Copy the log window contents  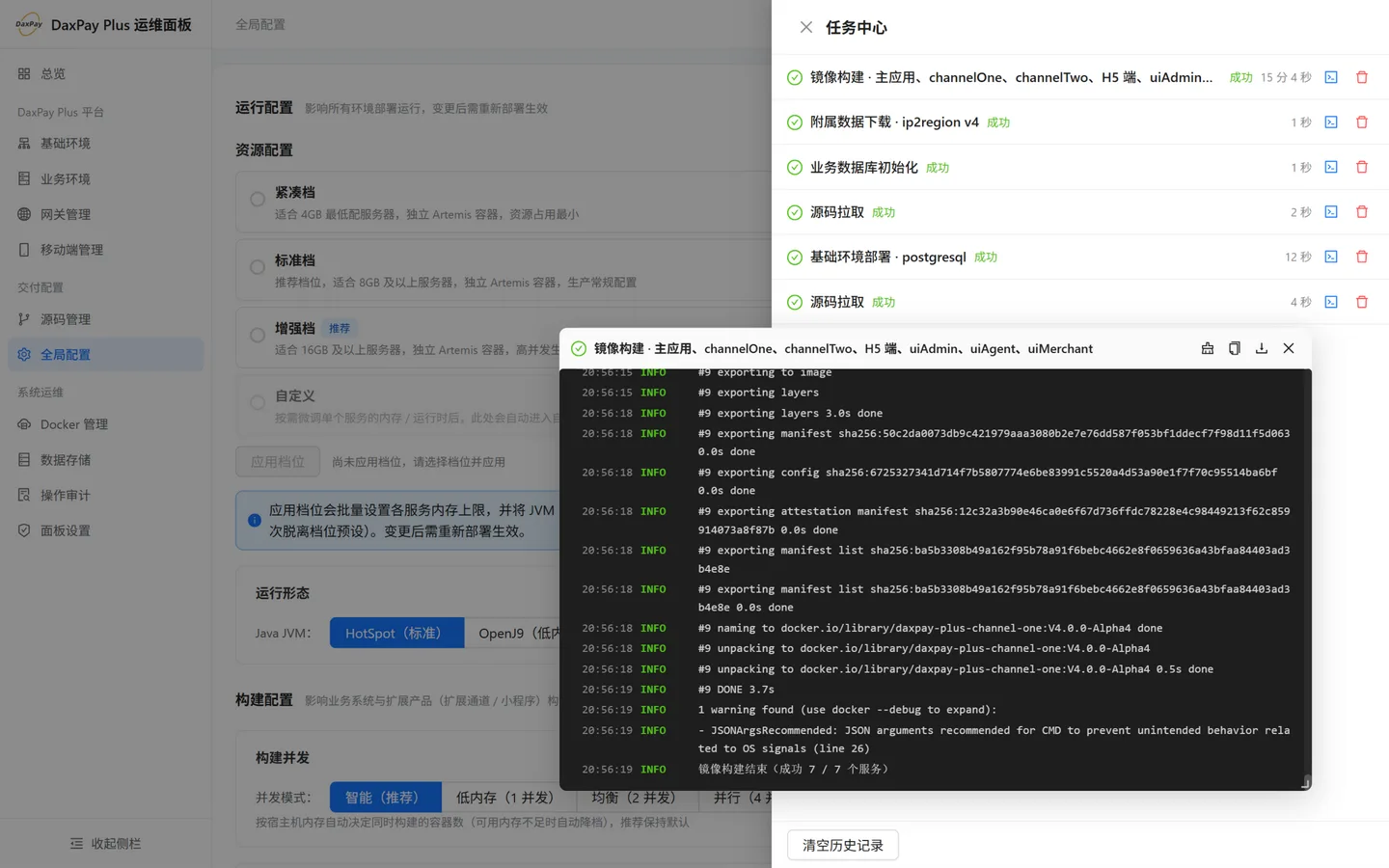(x=1235, y=348)
